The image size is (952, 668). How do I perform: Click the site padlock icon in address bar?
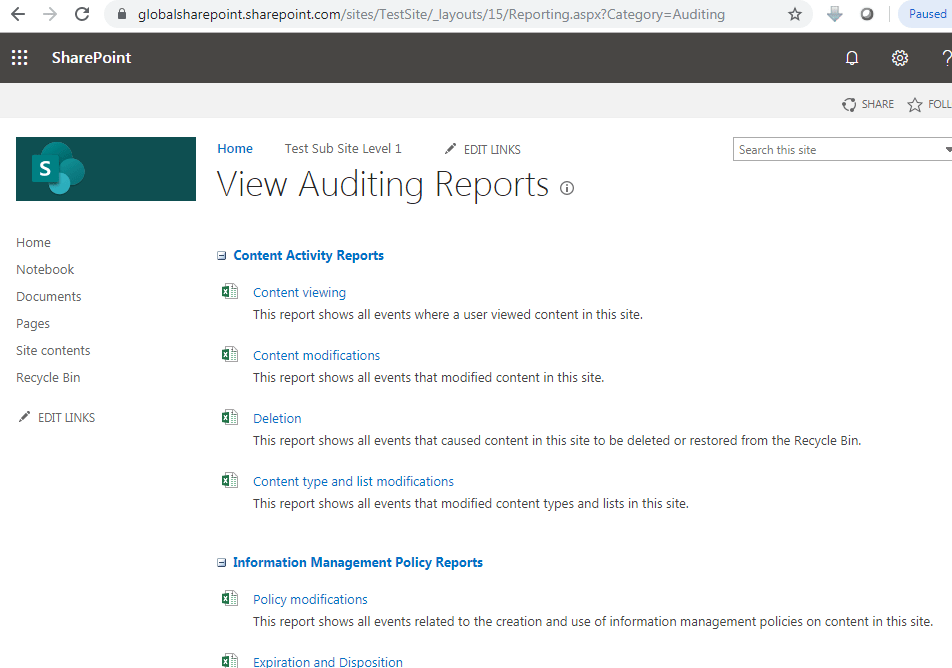coord(122,14)
